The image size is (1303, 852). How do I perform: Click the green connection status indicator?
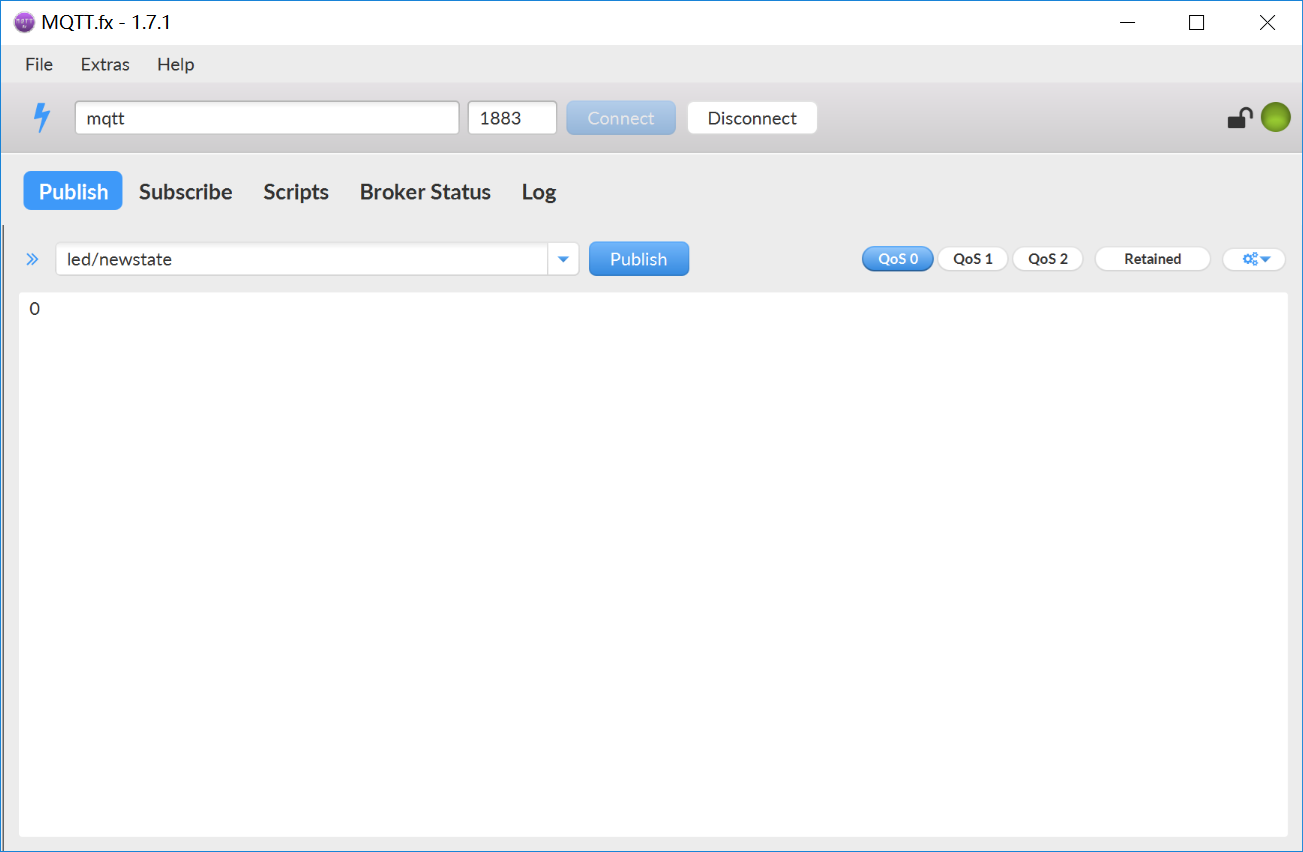pos(1275,118)
